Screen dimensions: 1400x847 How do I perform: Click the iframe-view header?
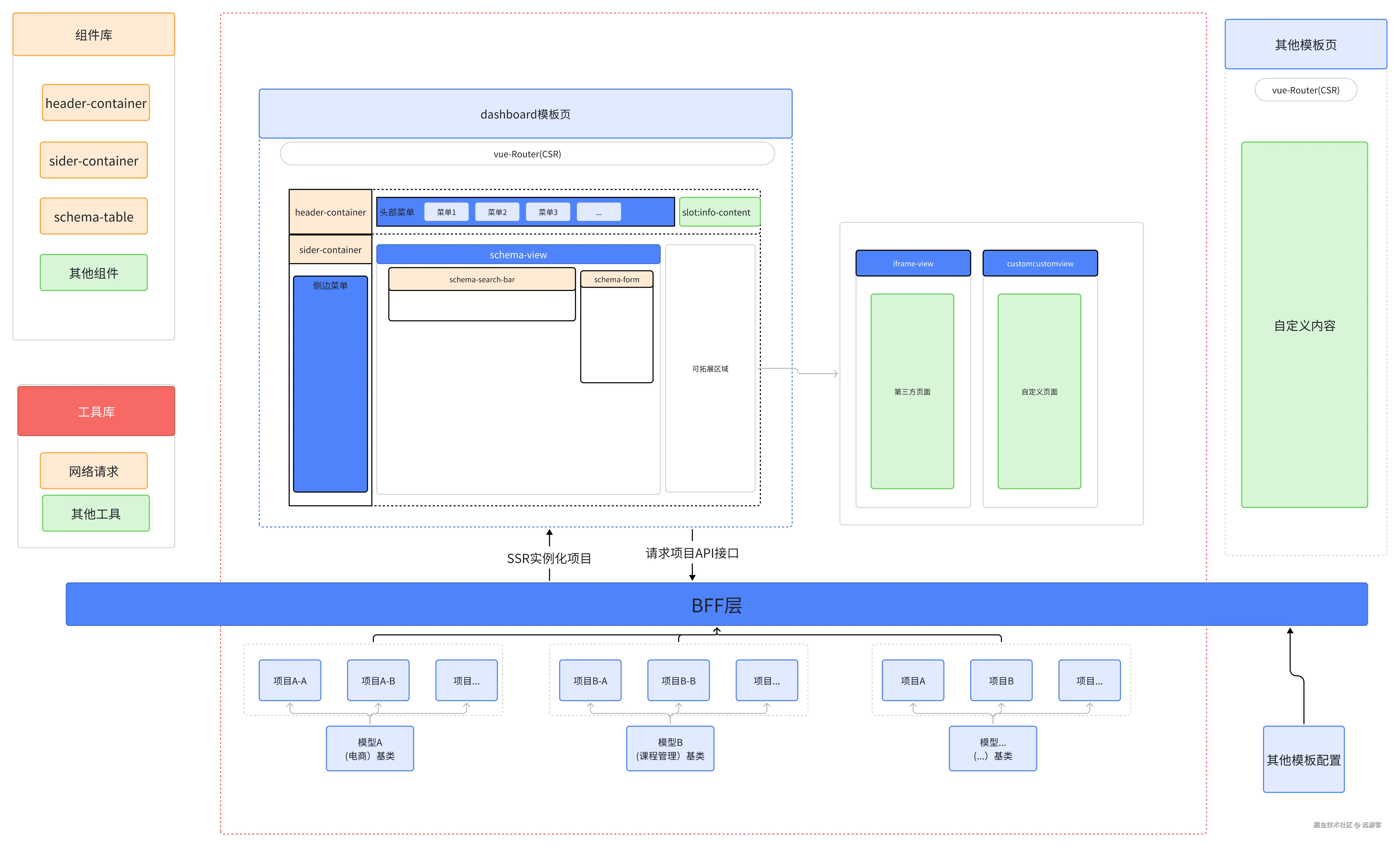[x=913, y=263]
